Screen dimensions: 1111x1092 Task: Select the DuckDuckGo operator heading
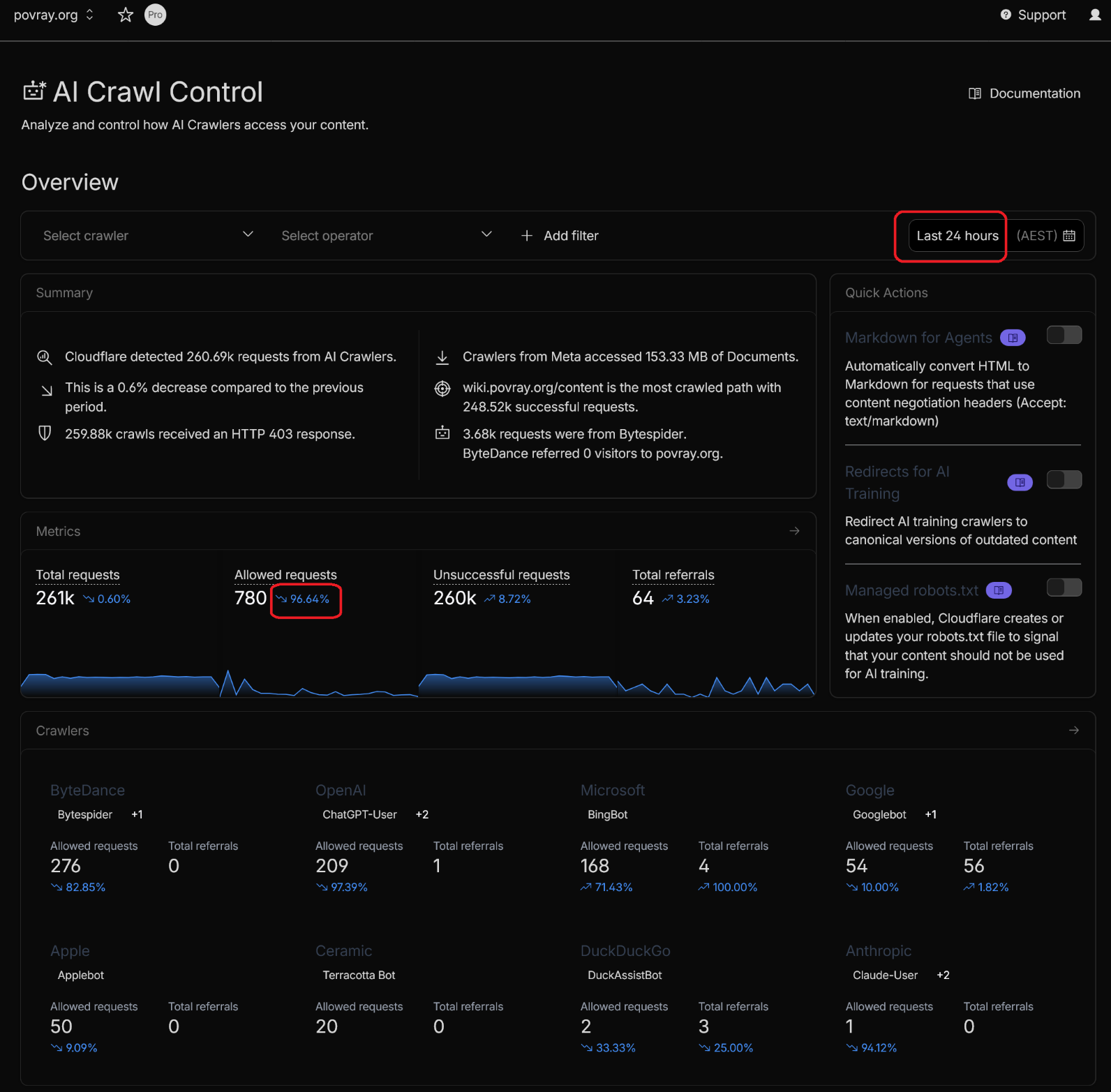(x=625, y=951)
